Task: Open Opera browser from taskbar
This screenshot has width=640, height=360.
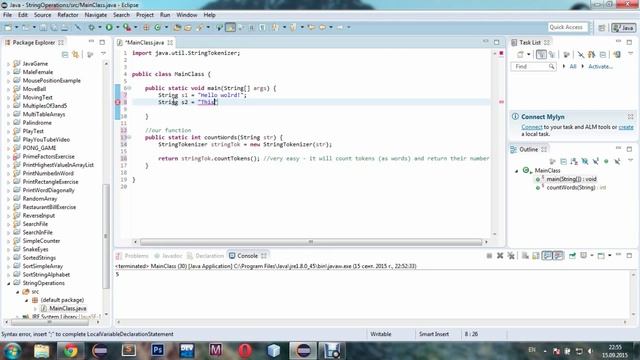Action: pyautogui.click(x=245, y=351)
